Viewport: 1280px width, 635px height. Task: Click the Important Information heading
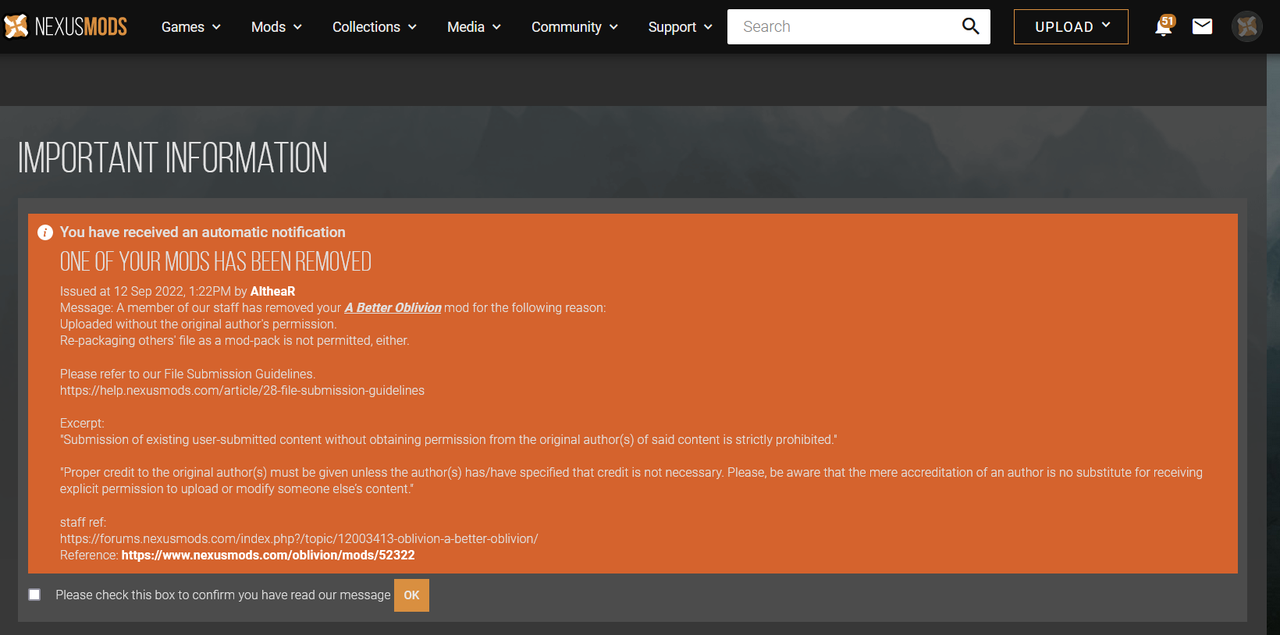click(x=173, y=158)
